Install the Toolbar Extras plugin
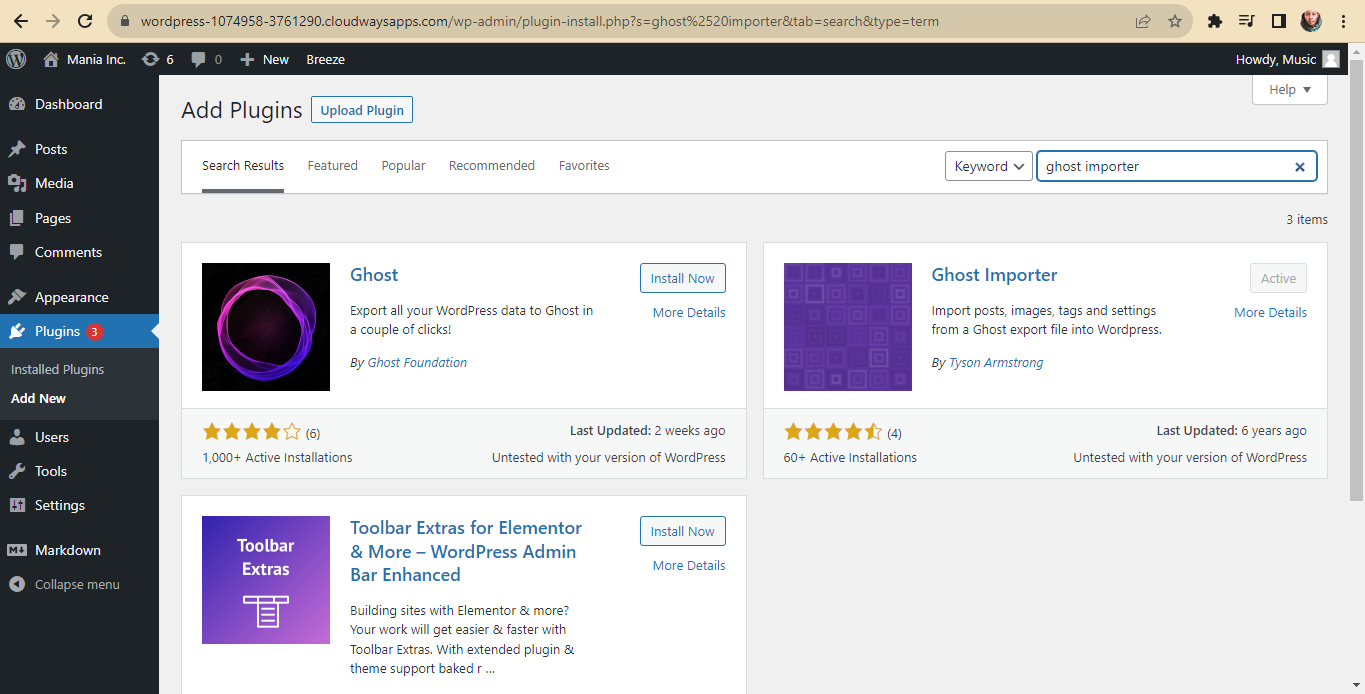The image size is (1365, 694). [683, 531]
